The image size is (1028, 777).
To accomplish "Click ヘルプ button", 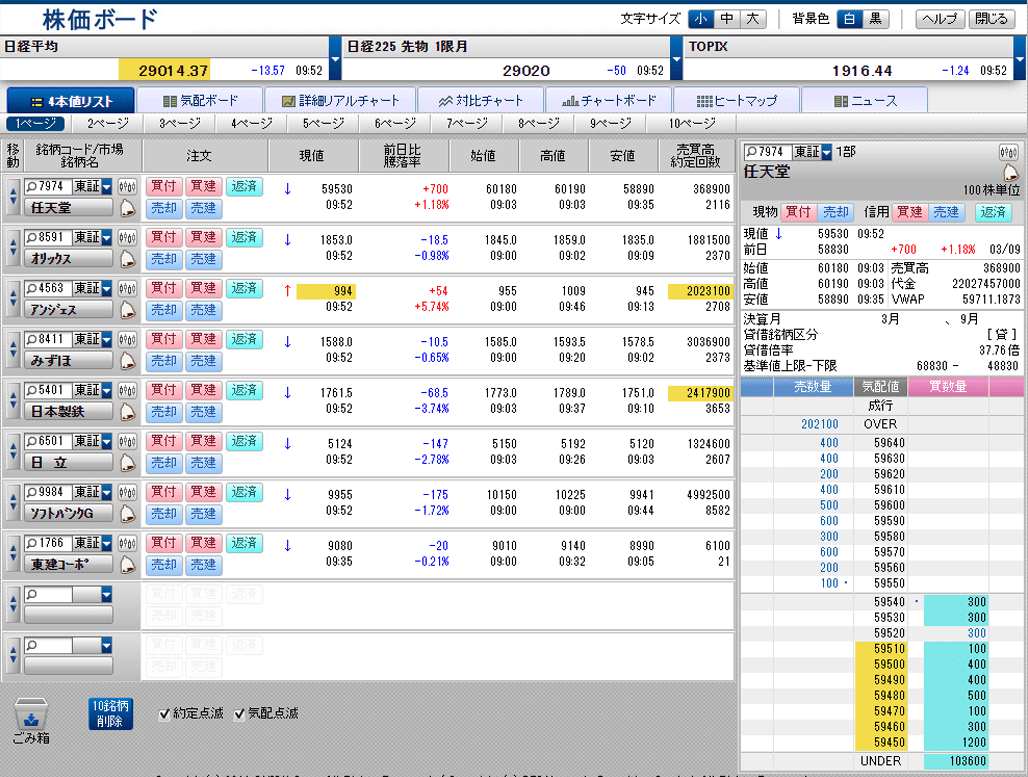I will (x=939, y=19).
